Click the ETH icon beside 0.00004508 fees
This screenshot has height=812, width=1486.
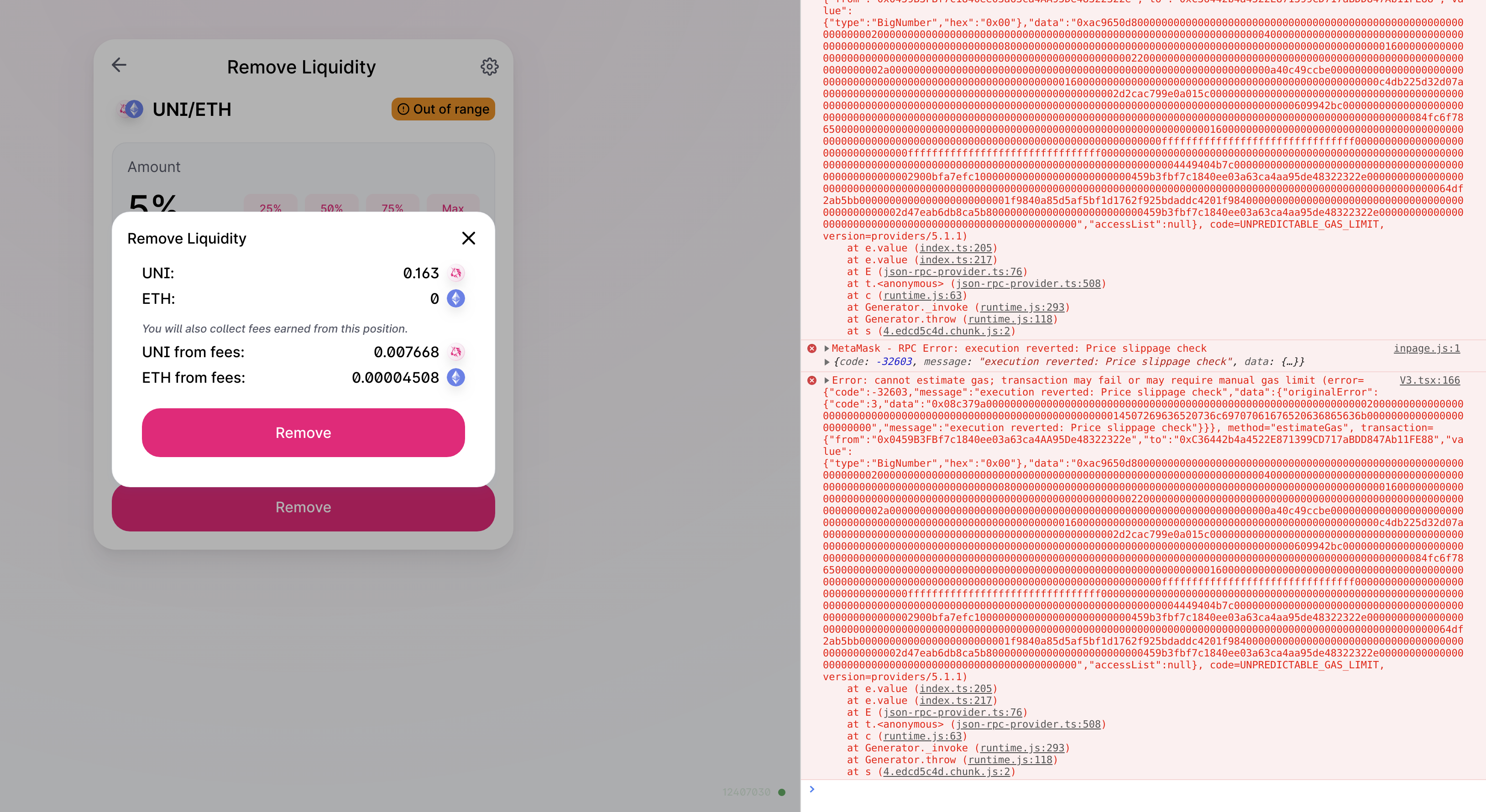[x=456, y=378]
